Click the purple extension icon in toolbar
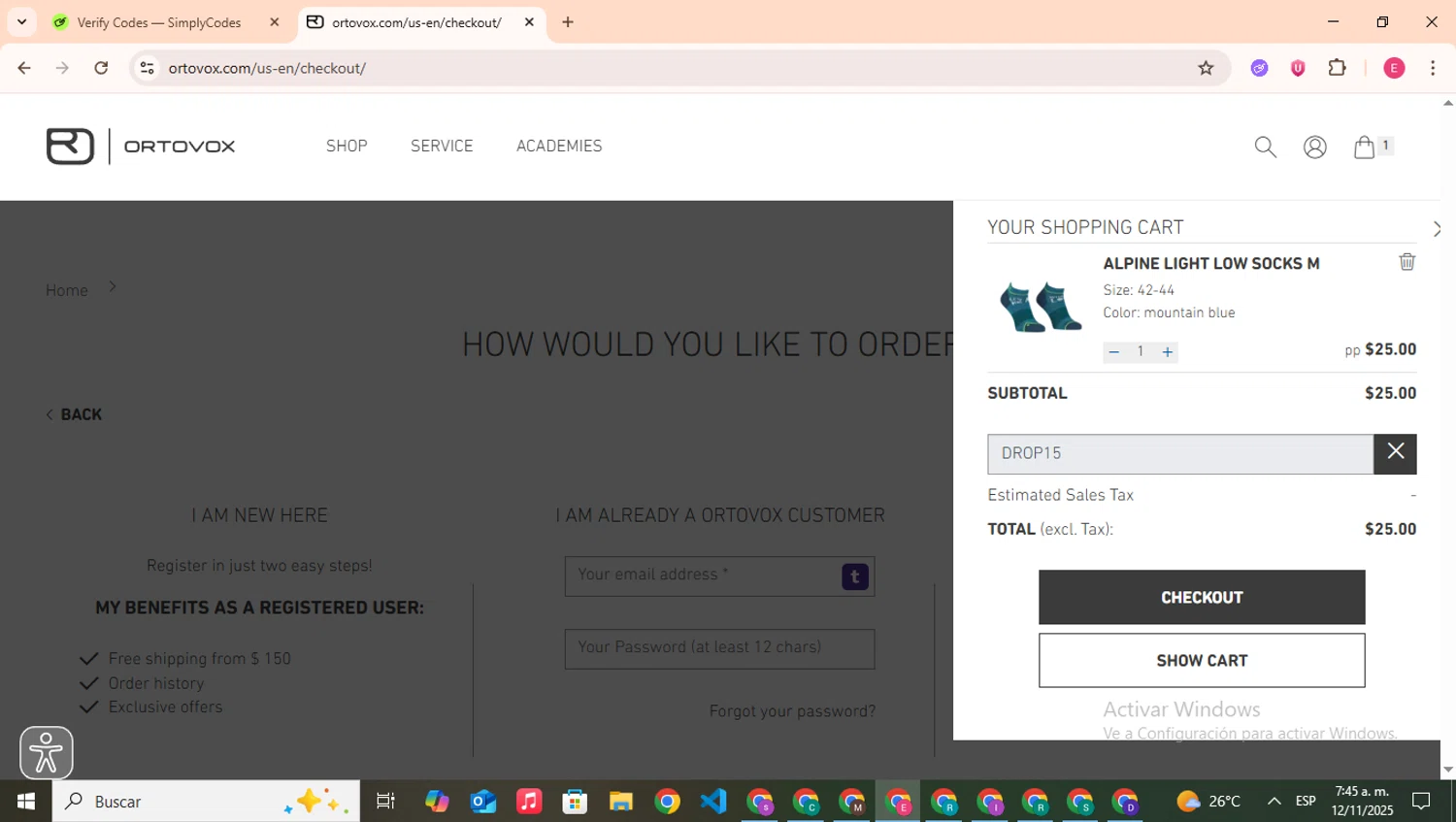Viewport: 1456px width, 822px height. 1259,68
